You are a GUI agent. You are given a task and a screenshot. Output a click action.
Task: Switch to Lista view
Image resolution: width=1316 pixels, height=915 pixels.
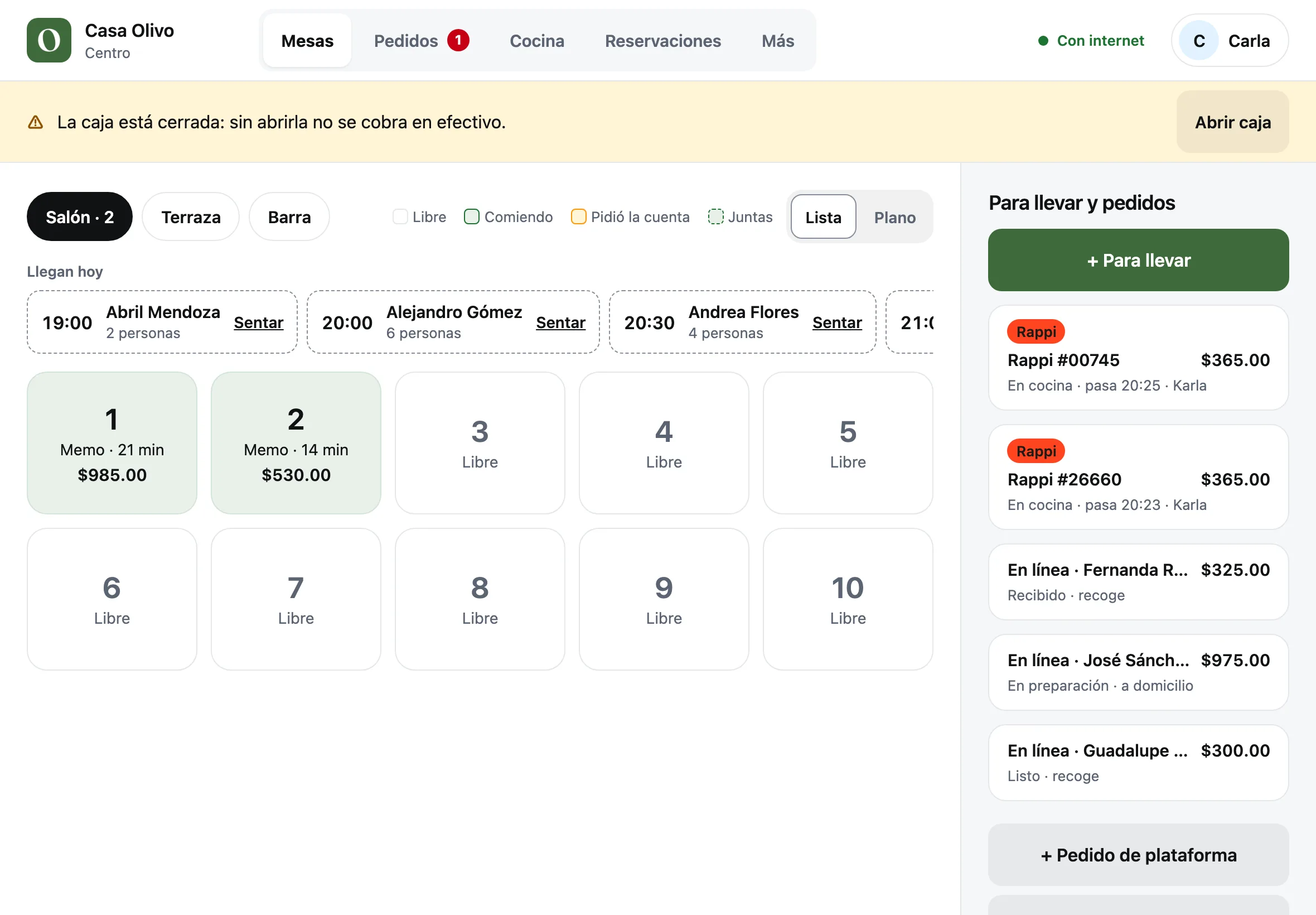[x=823, y=216]
